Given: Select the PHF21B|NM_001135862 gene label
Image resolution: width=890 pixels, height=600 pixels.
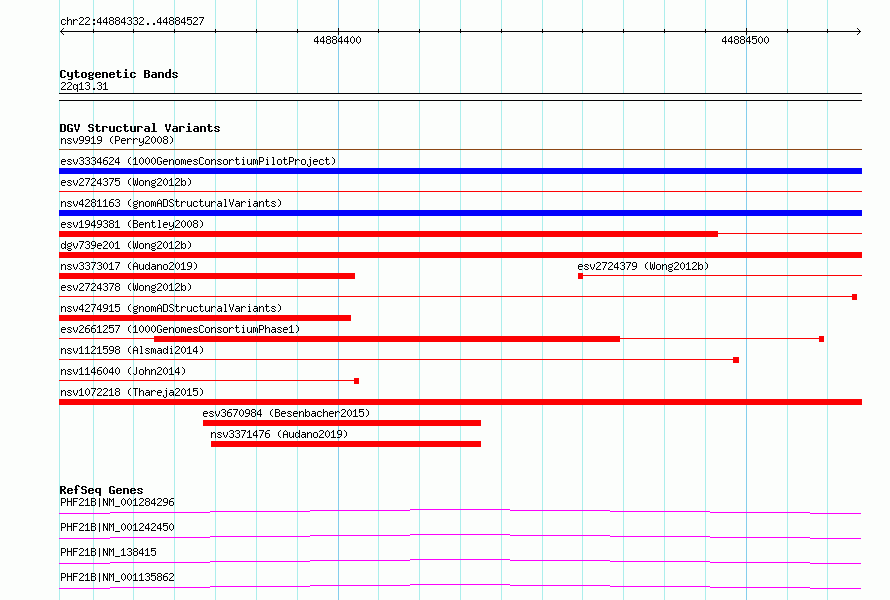Looking at the screenshot, I should [x=117, y=577].
